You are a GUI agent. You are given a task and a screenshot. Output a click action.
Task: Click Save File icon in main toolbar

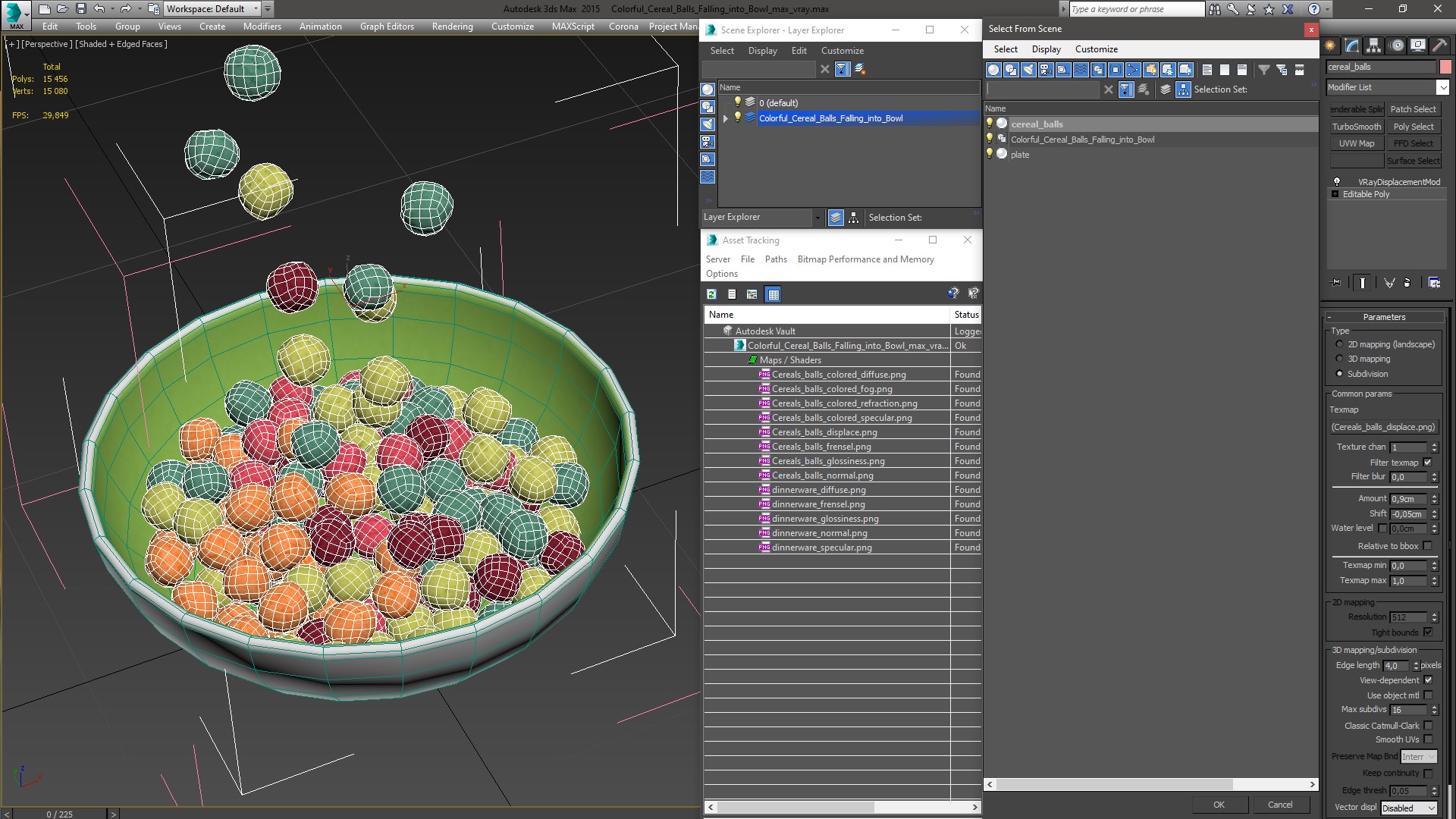(81, 9)
